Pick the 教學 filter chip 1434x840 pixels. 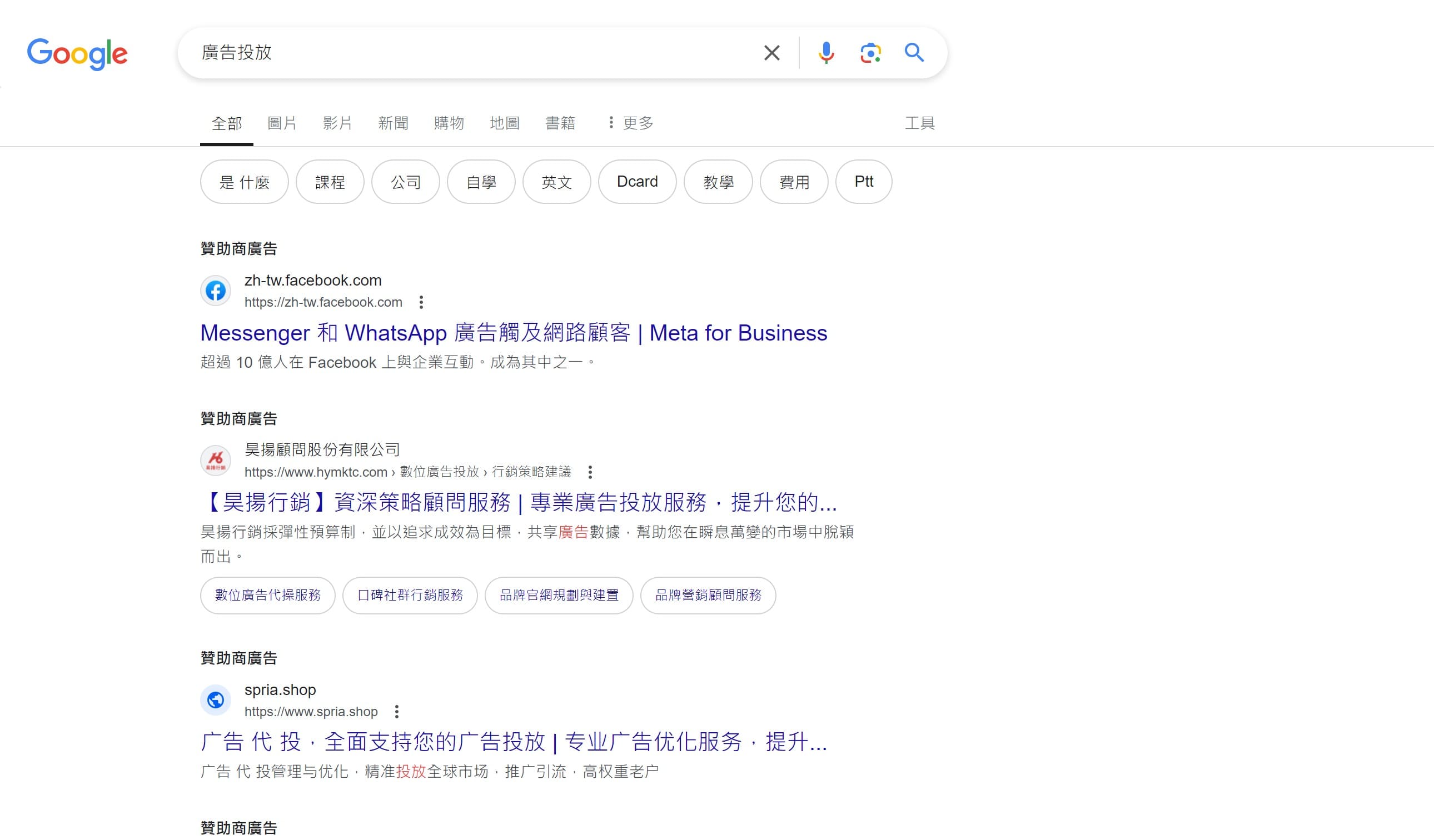click(718, 182)
